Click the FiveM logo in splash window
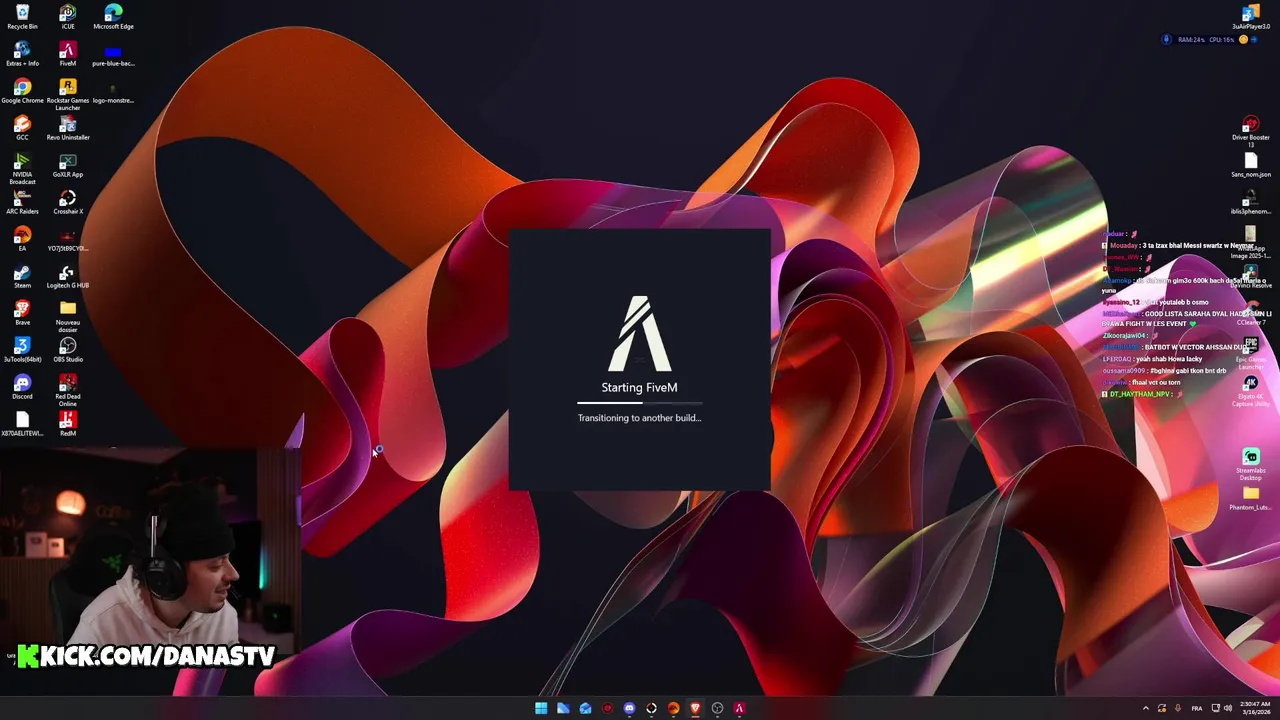Viewport: 1280px width, 720px height. [640, 333]
